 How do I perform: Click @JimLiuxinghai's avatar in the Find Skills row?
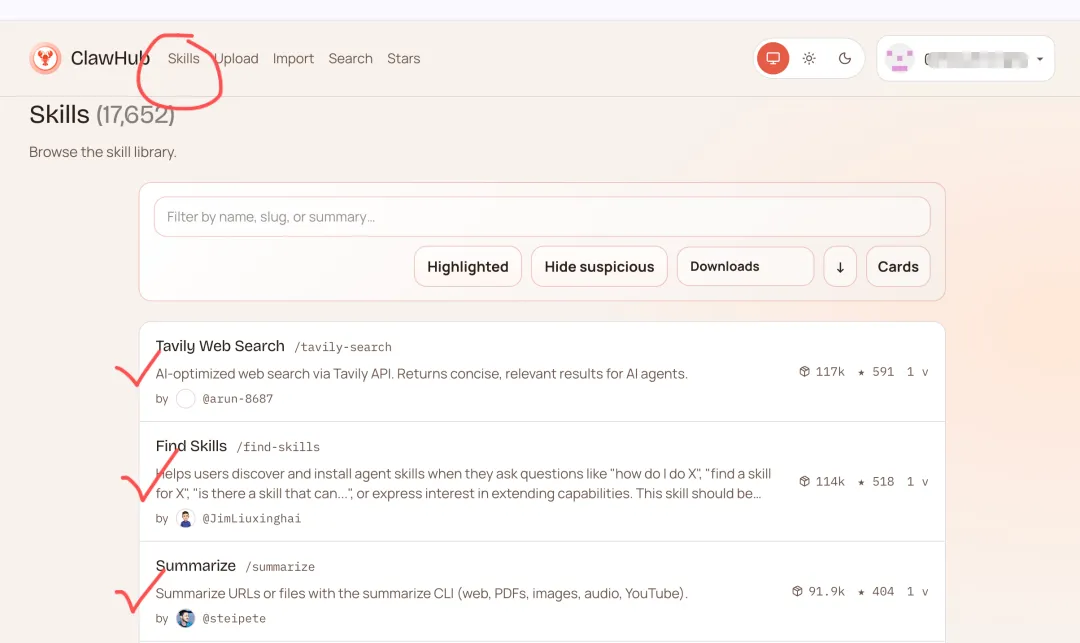tap(185, 518)
